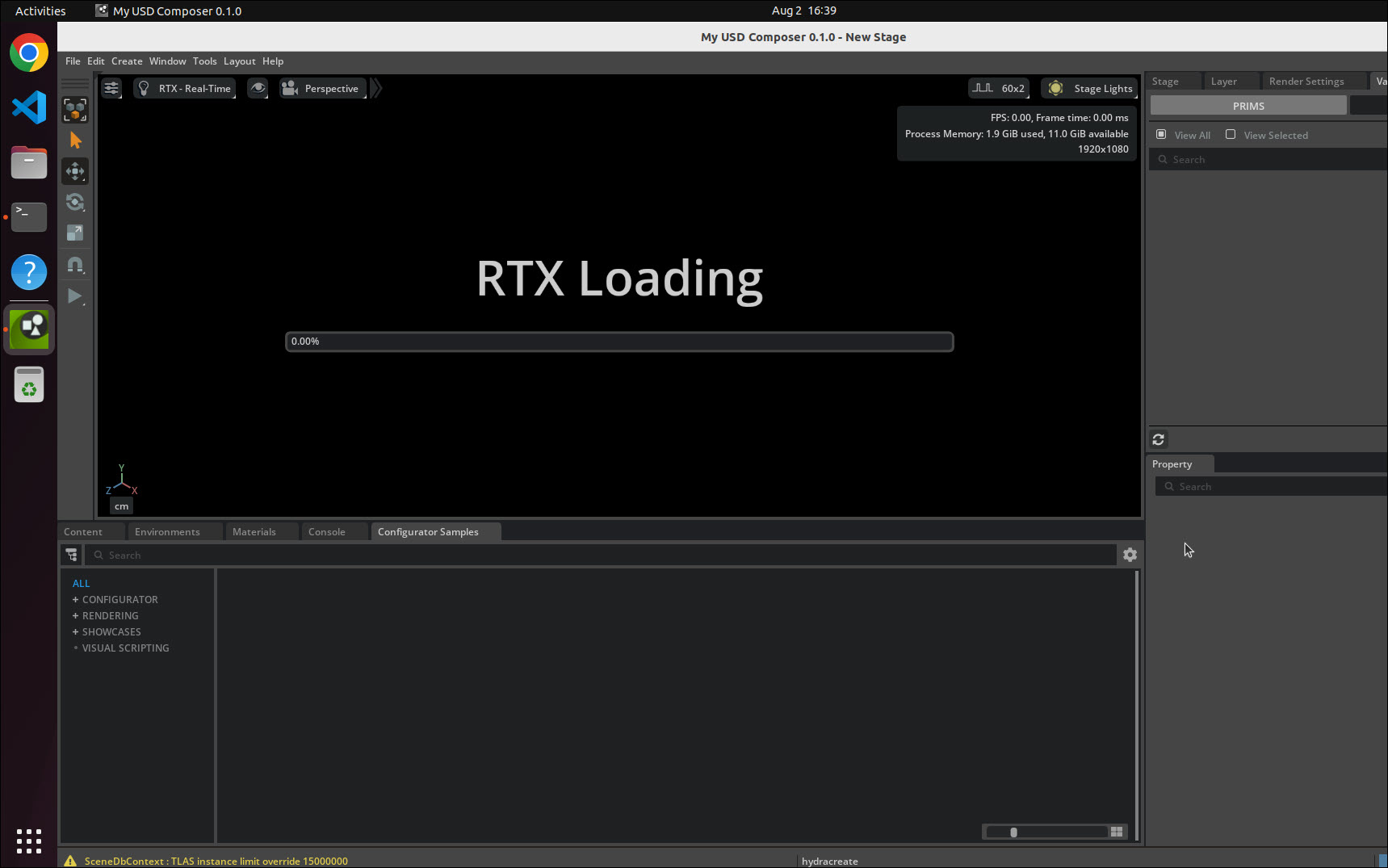Toggle viewport display eye menu
Image resolution: width=1388 pixels, height=868 pixels.
(x=258, y=88)
